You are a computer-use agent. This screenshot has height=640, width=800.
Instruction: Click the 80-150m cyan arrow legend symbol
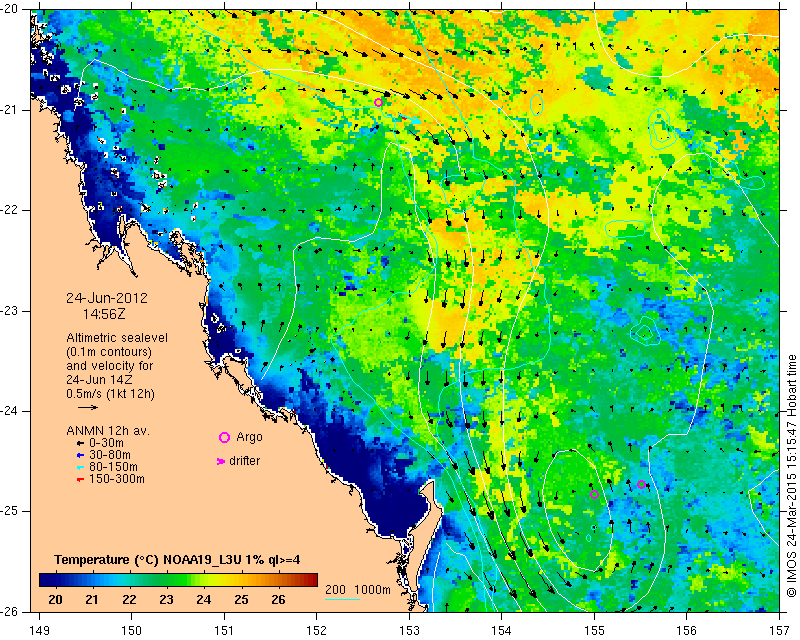[x=80, y=467]
